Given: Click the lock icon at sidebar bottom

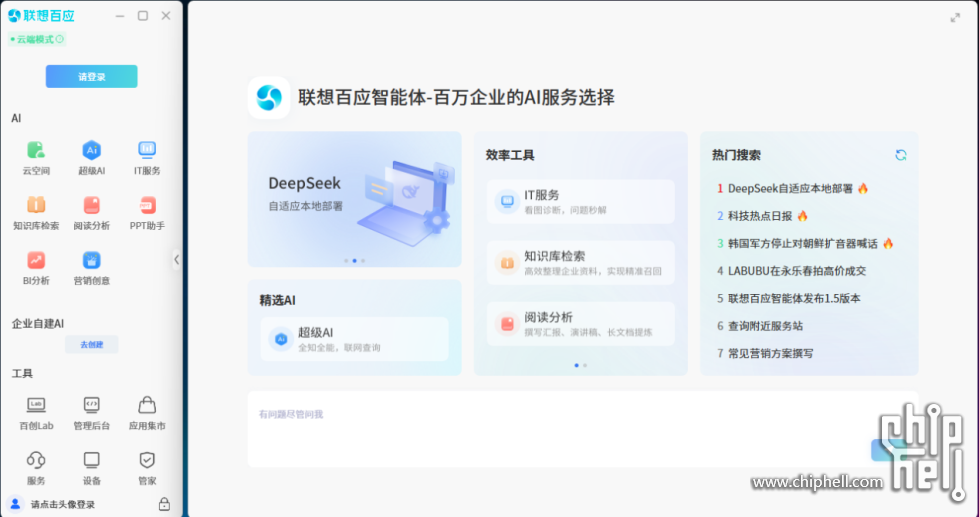Looking at the screenshot, I should click(164, 504).
